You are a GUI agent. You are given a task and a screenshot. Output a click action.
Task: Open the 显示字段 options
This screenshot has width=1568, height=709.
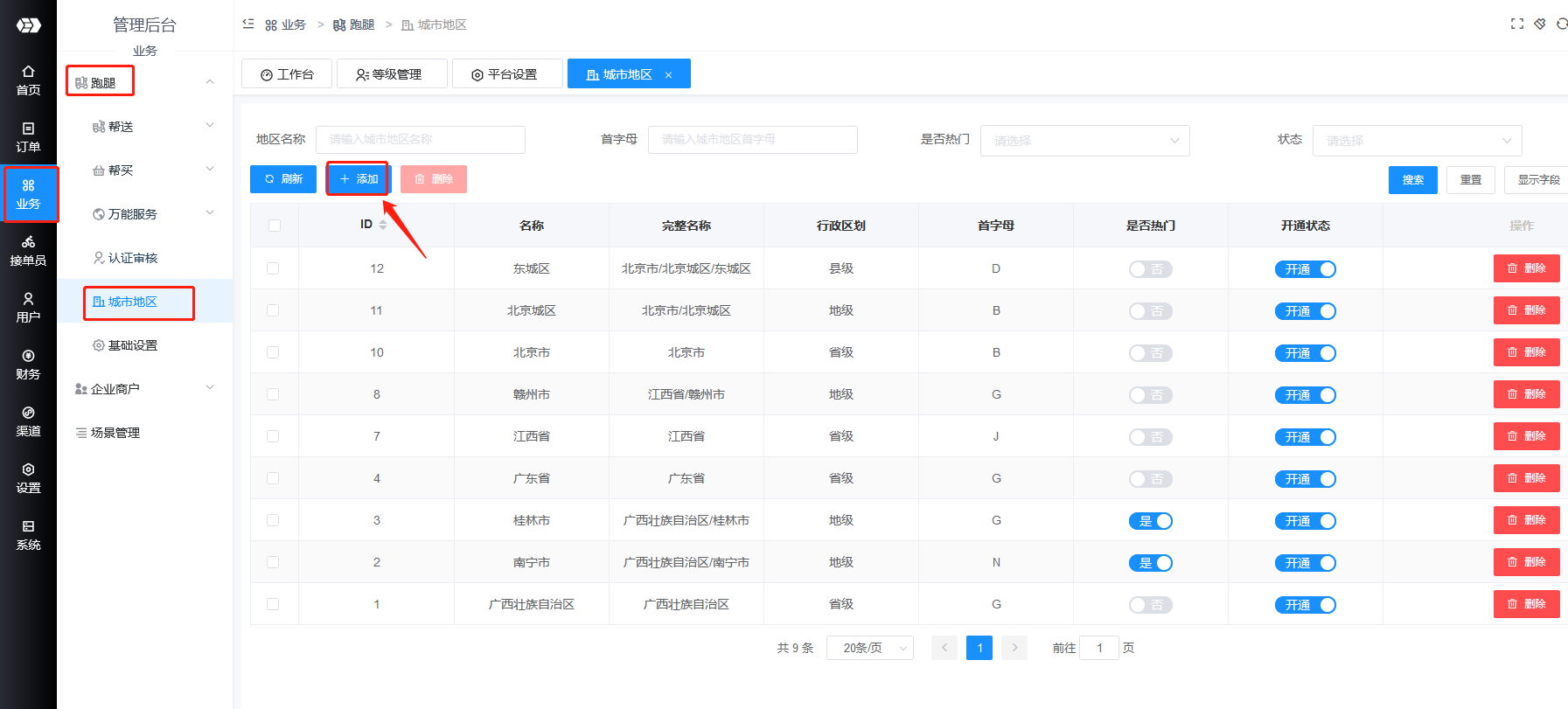click(x=1537, y=180)
